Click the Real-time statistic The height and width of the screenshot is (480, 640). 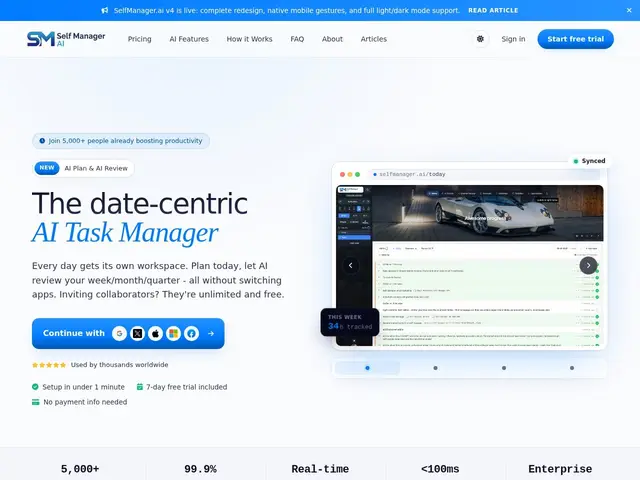coord(320,469)
